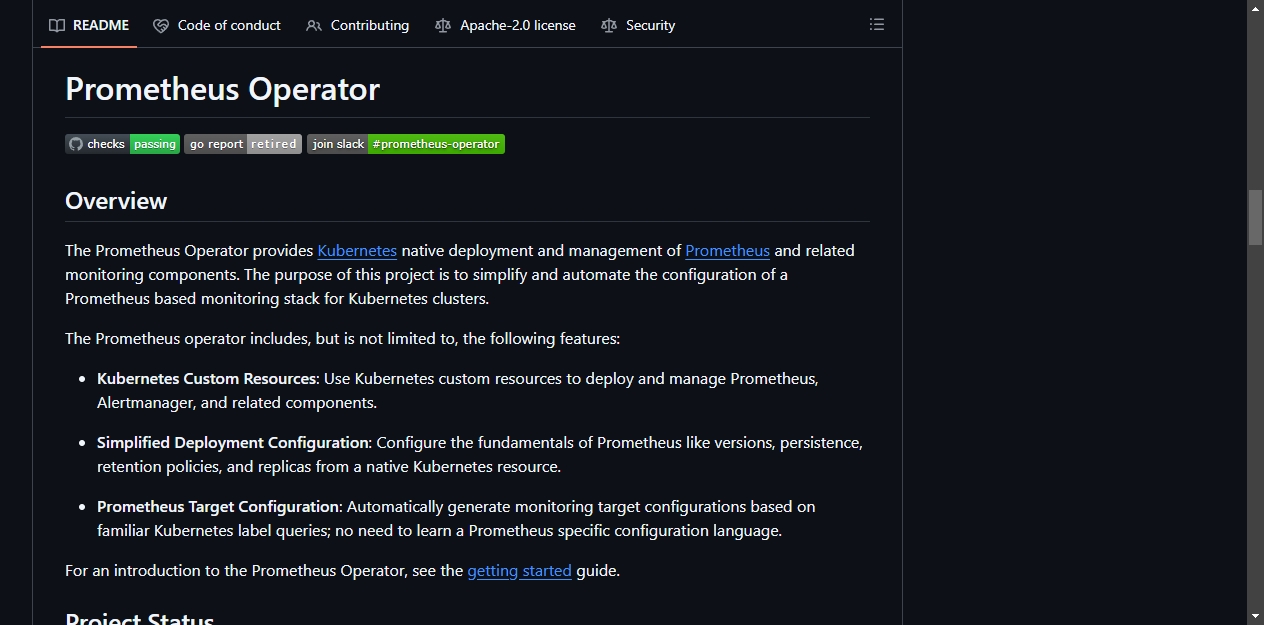Click the scrollbar up arrow
Viewport: 1264px width, 625px height.
(x=1255, y=8)
